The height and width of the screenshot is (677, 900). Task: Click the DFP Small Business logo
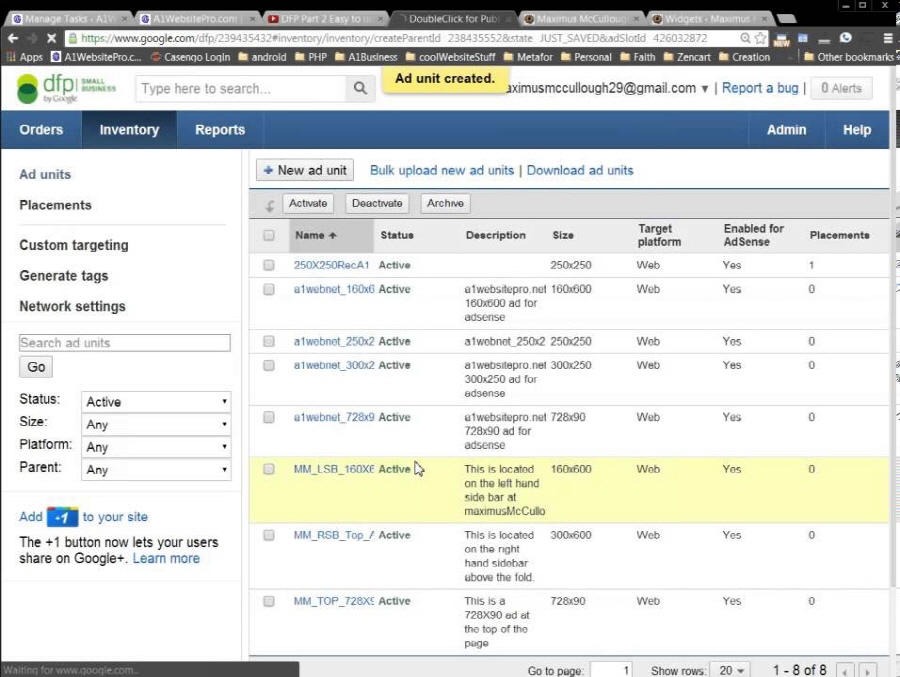pyautogui.click(x=66, y=89)
